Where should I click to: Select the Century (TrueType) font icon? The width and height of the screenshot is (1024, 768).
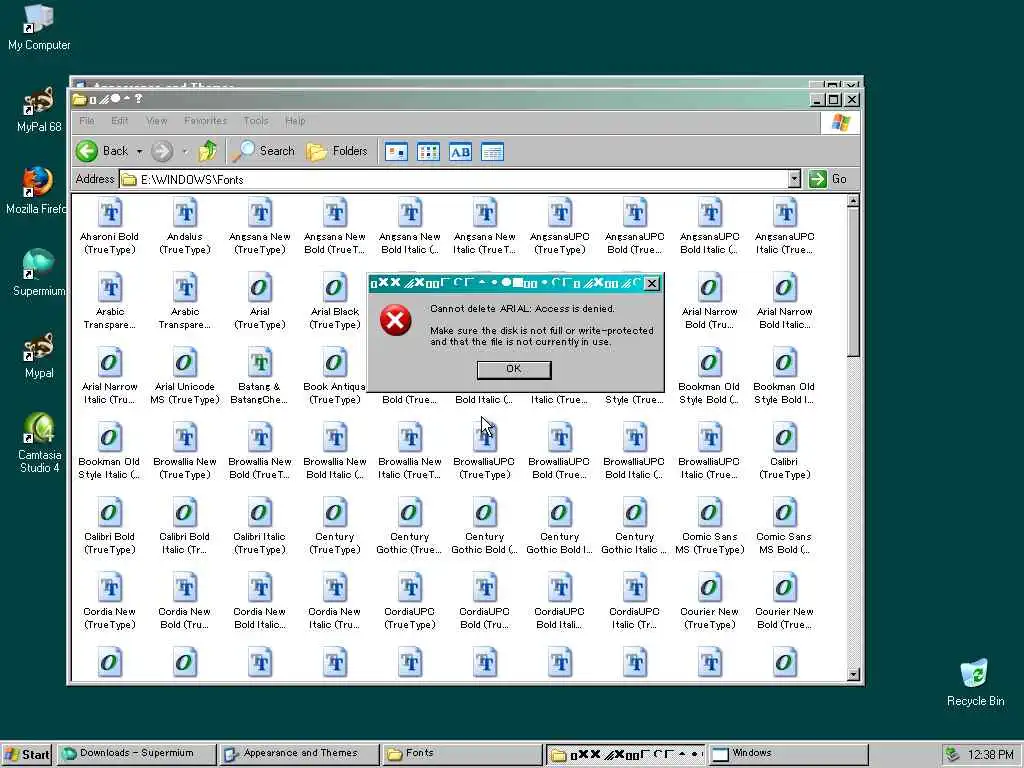[x=334, y=526]
